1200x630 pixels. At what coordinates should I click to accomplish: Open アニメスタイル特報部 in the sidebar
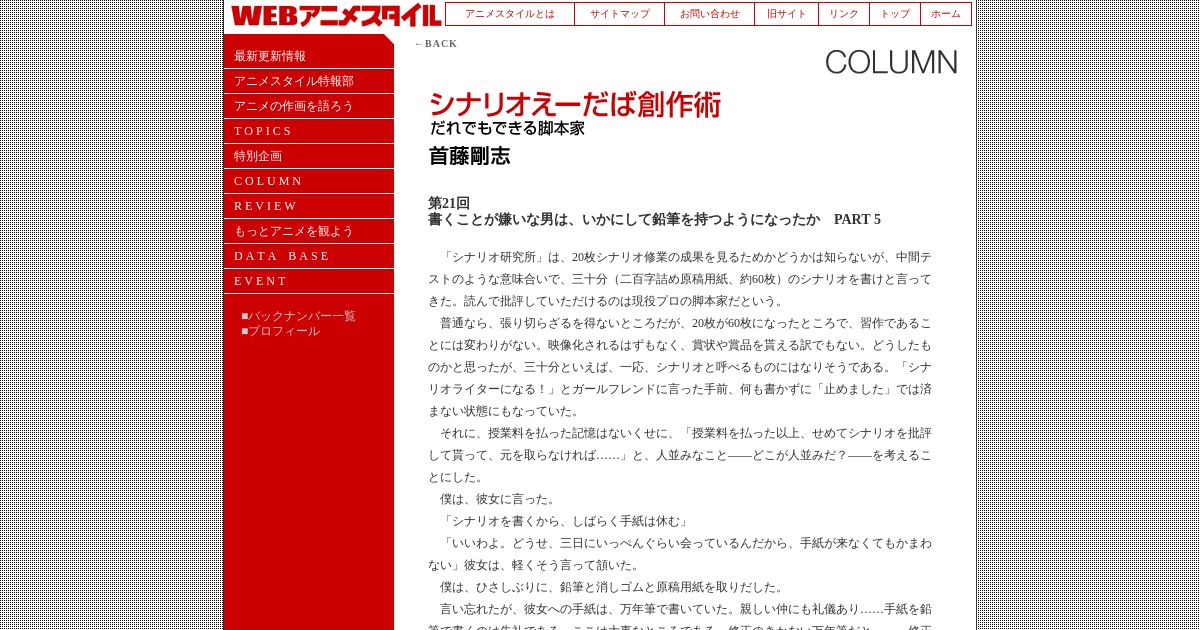(309, 81)
